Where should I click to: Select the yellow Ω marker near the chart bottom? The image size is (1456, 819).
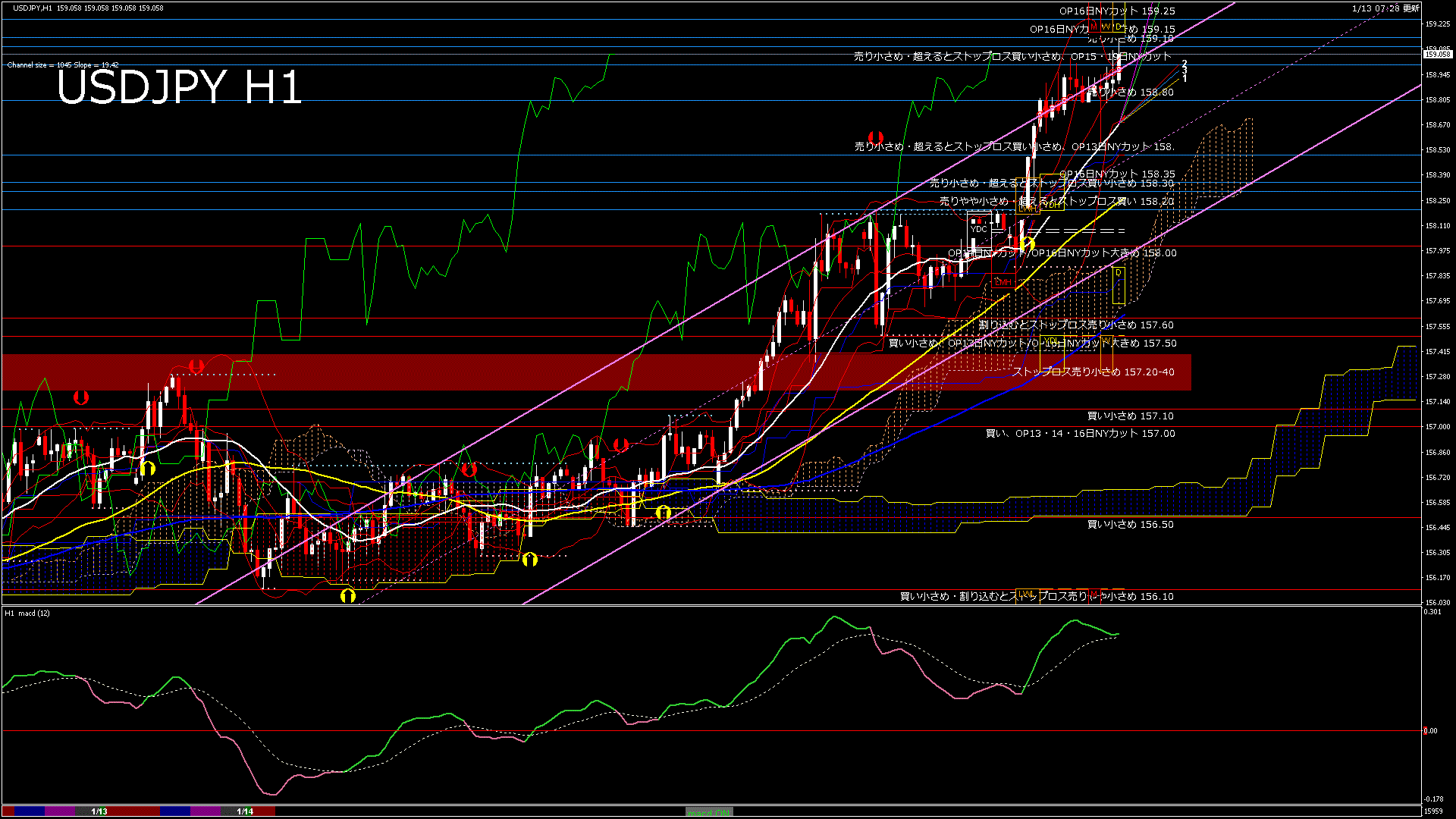click(x=347, y=596)
